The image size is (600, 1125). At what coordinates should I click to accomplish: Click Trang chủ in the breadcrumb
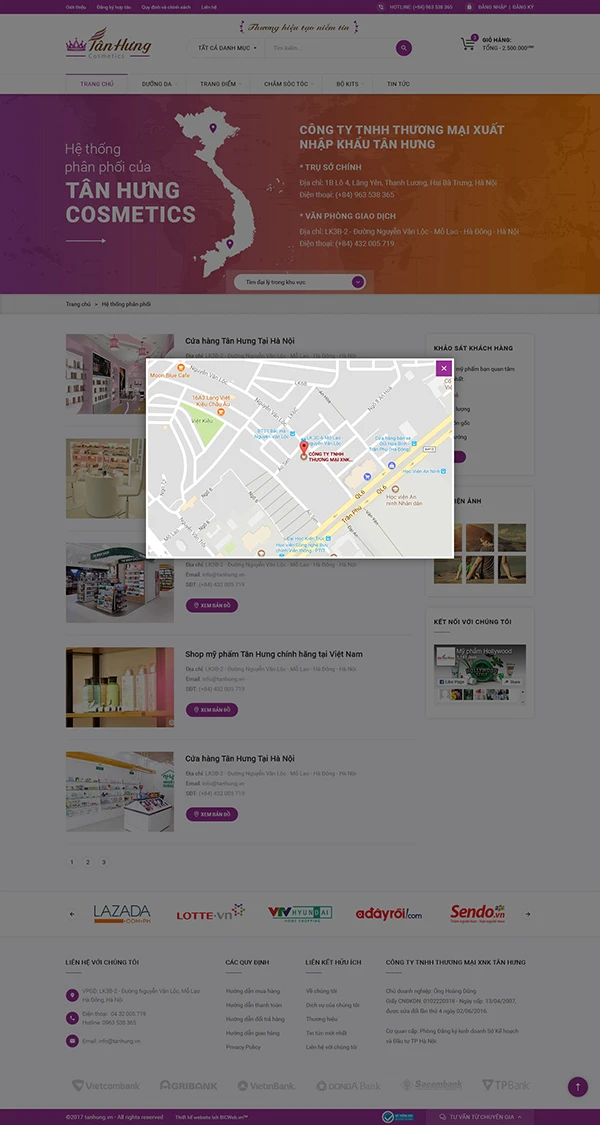pyautogui.click(x=78, y=304)
